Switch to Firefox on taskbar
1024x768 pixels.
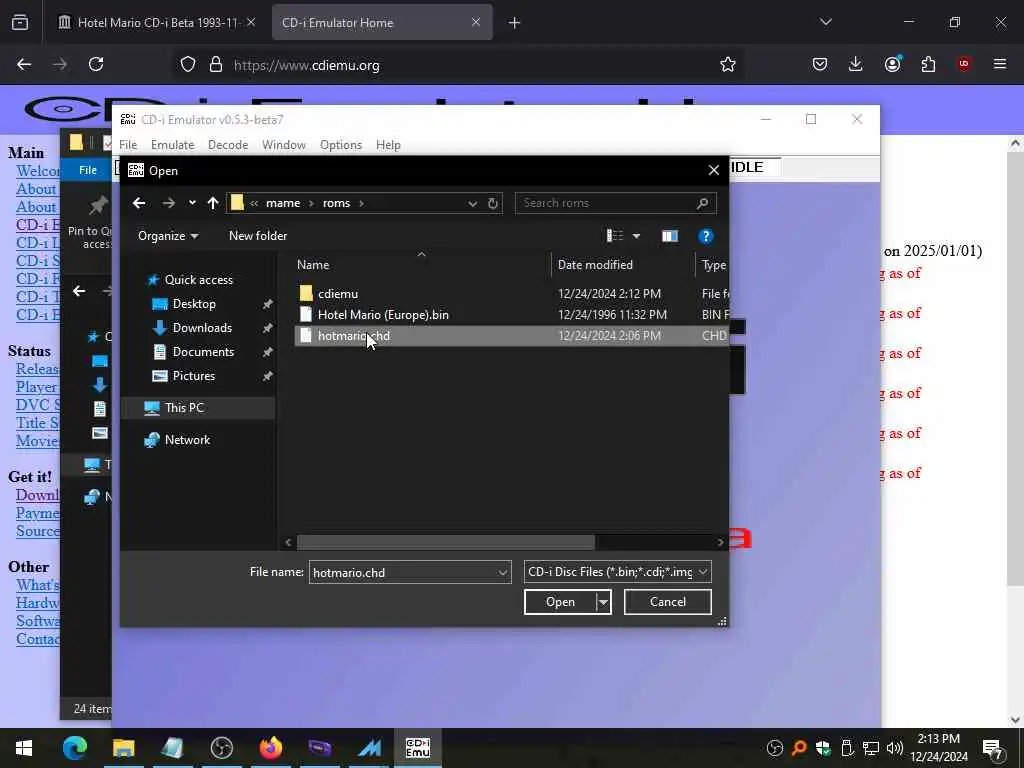tap(270, 748)
